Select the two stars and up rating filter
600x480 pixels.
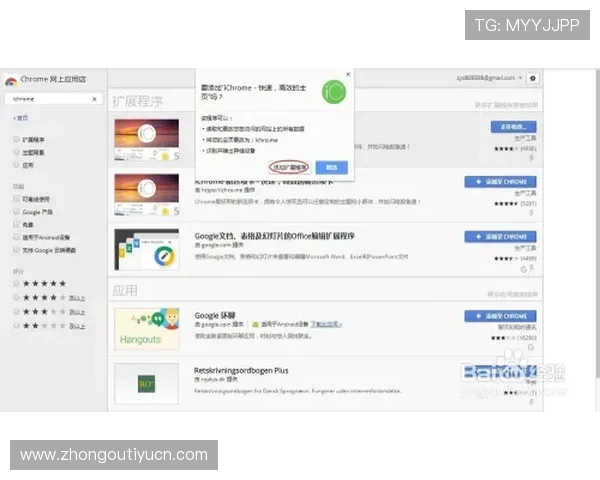pyautogui.click(x=16, y=326)
